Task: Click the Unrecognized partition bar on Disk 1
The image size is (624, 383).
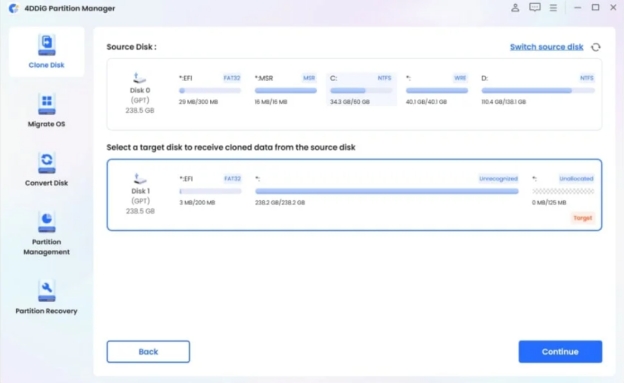Action: [387, 192]
